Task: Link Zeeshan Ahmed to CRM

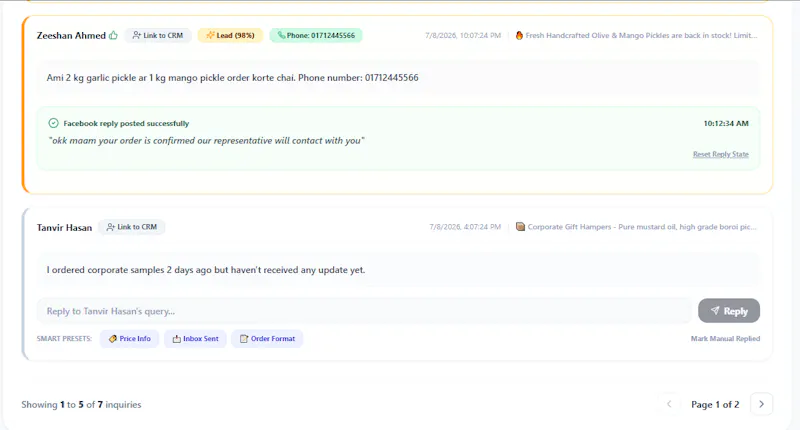Action: click(158, 35)
